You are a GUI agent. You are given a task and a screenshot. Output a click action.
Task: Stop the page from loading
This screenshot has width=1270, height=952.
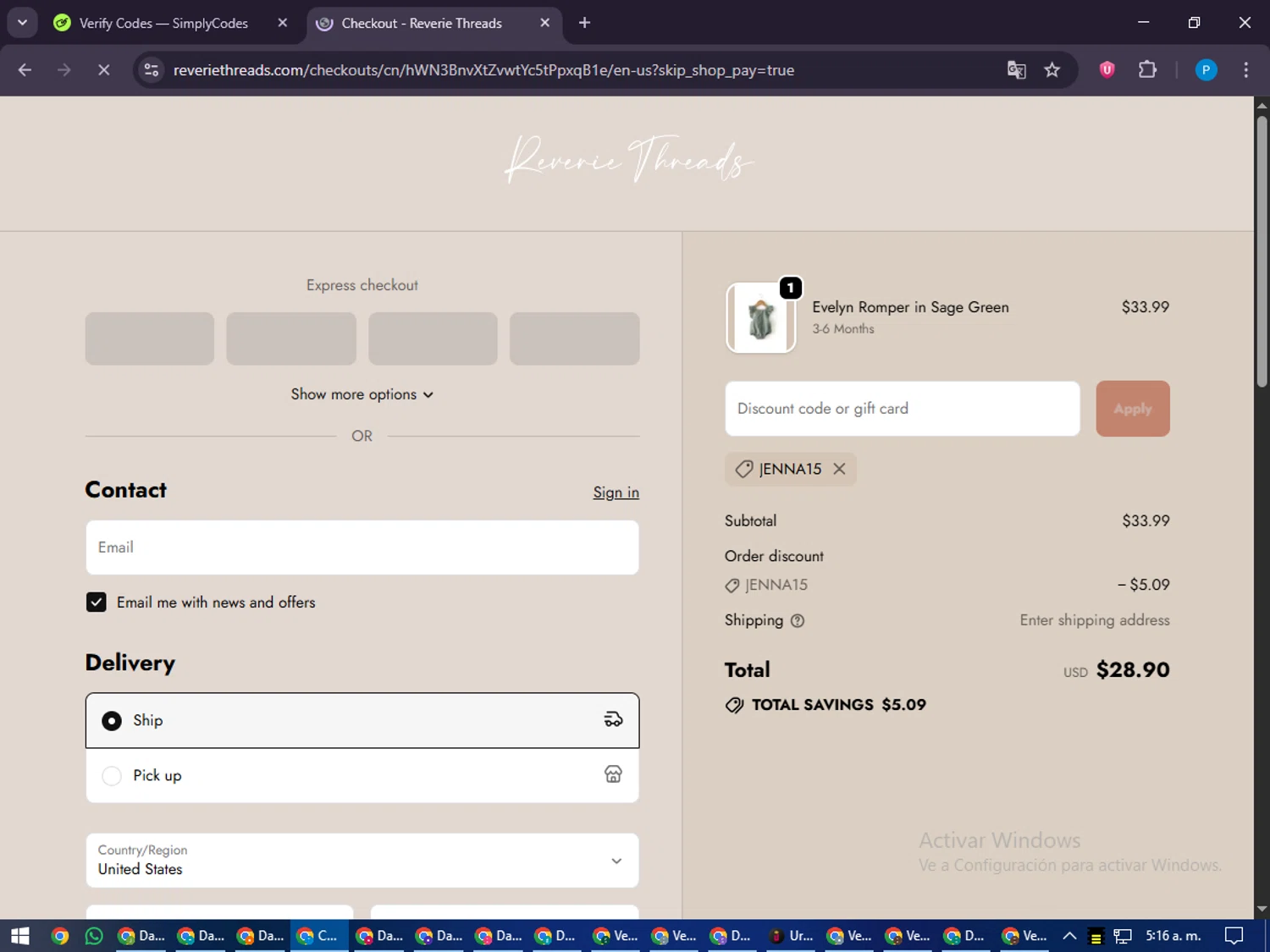(x=103, y=70)
